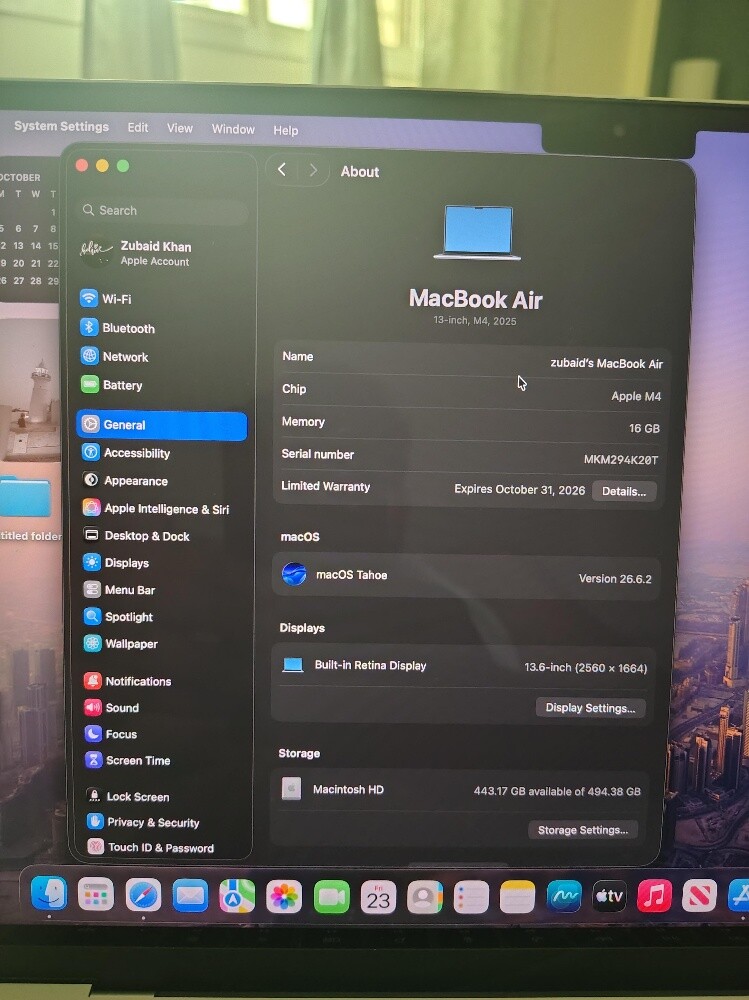Viewport: 749px width, 1000px height.
Task: Open Mail from the Dock
Action: [x=190, y=896]
